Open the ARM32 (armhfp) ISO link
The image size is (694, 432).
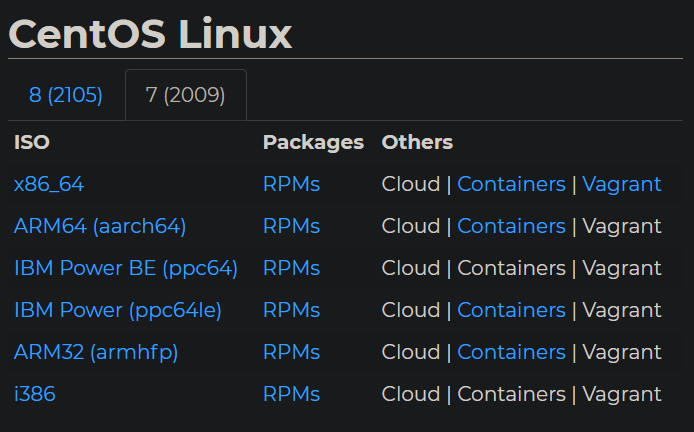96,352
